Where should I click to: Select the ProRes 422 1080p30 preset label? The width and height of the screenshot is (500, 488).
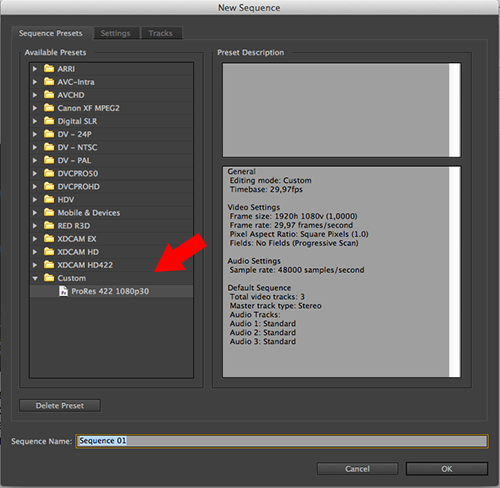click(110, 291)
